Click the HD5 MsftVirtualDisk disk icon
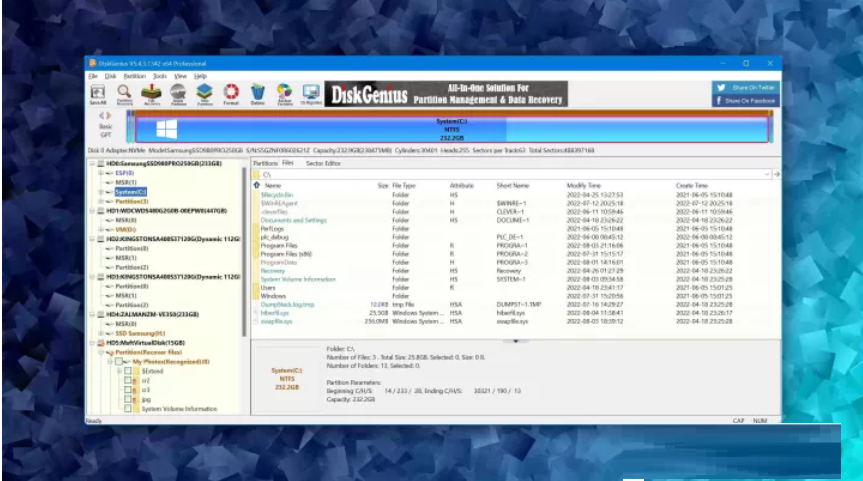Screen dimensions: 863x481 101,343
